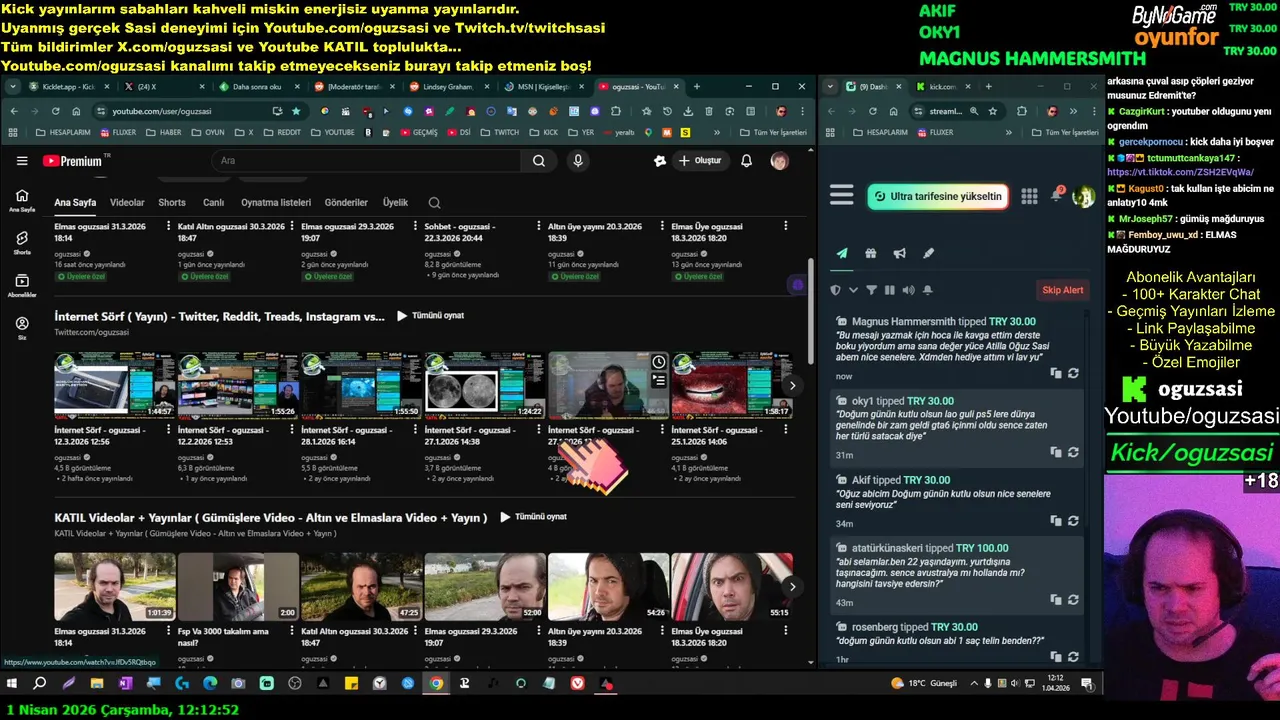Click Oluştur create button on YouTube
The height and width of the screenshot is (720, 1280).
point(699,160)
